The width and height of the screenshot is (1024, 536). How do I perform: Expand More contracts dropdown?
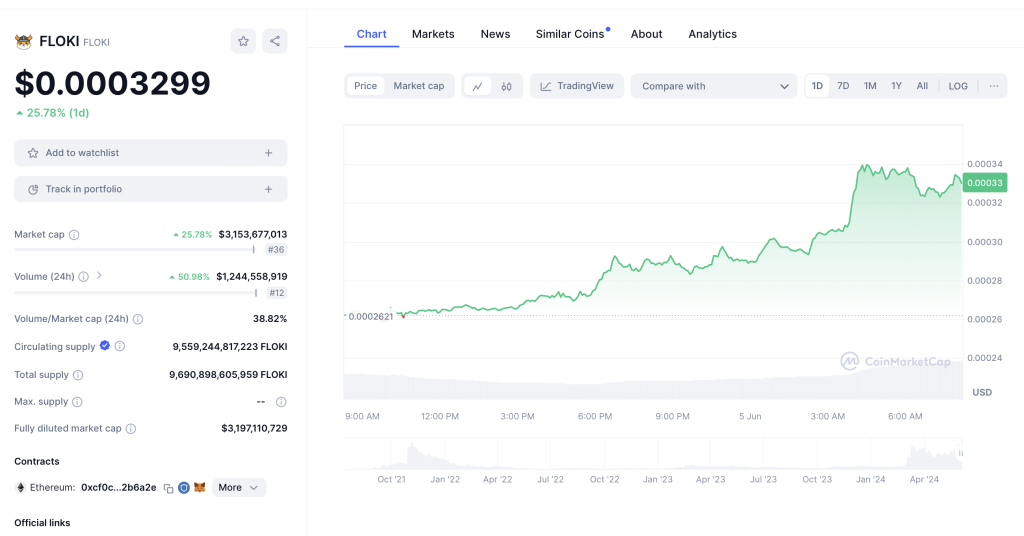coord(239,488)
